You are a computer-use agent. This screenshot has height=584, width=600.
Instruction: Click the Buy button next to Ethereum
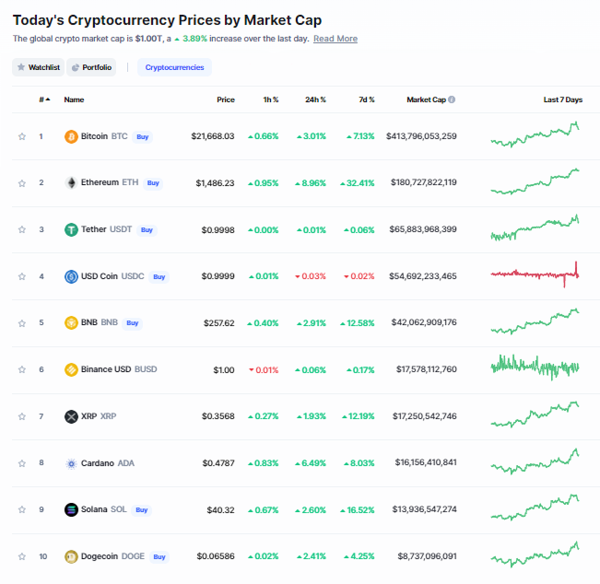tap(153, 183)
